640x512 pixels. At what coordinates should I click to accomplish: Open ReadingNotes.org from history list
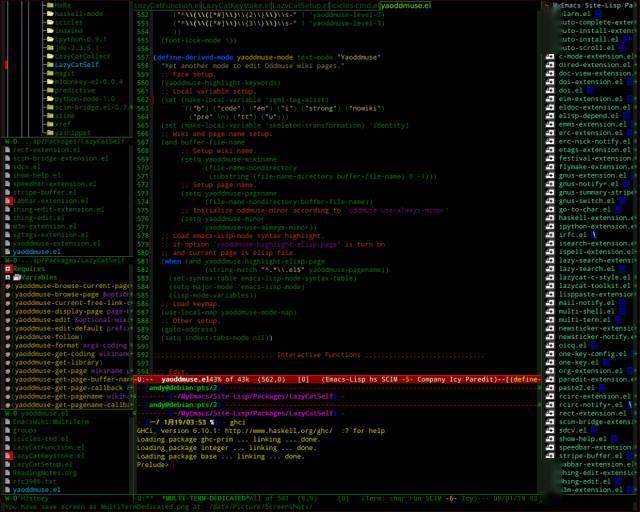pos(44,473)
